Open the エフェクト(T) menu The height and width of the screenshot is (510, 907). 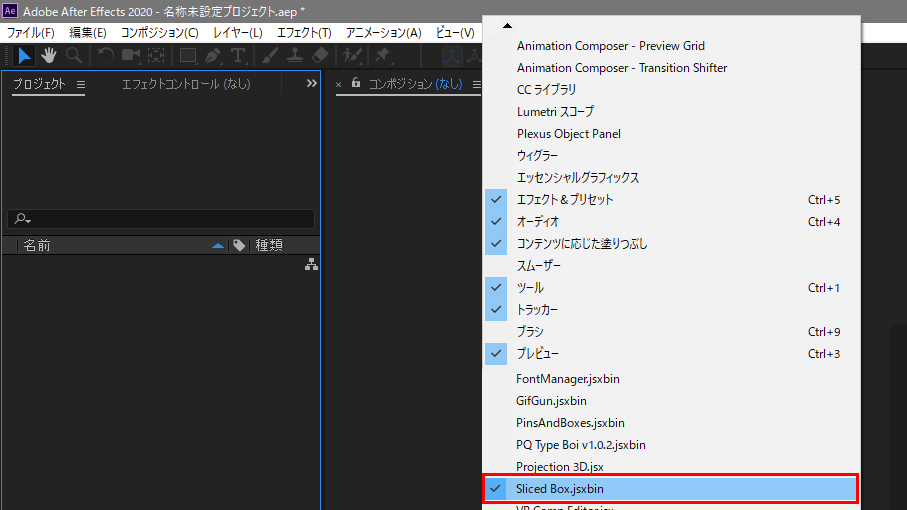(x=304, y=33)
